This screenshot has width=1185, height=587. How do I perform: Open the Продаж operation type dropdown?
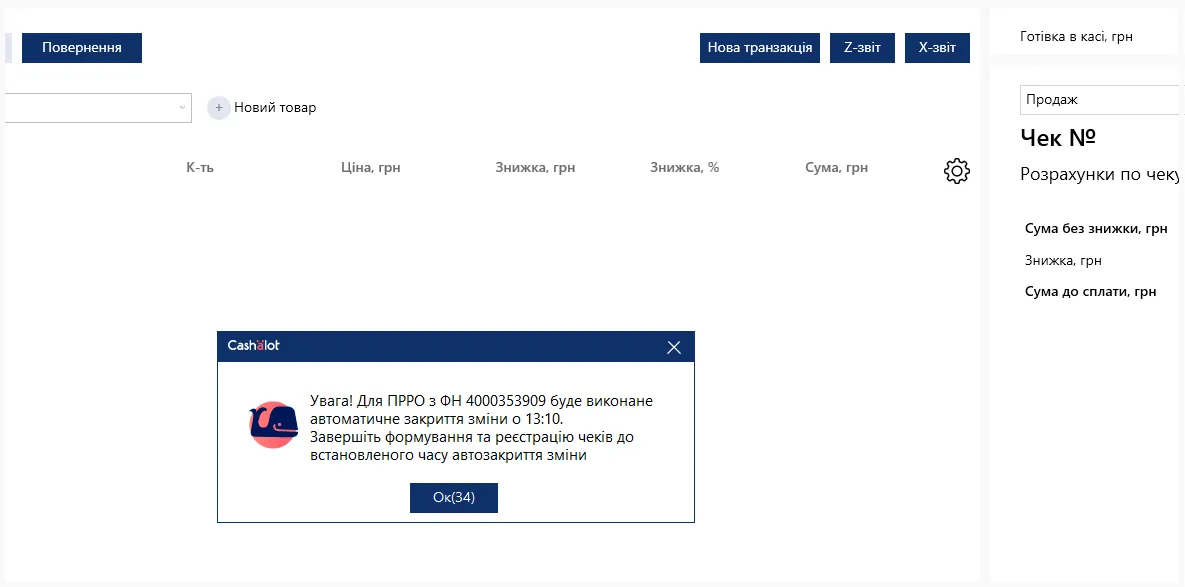1102,100
